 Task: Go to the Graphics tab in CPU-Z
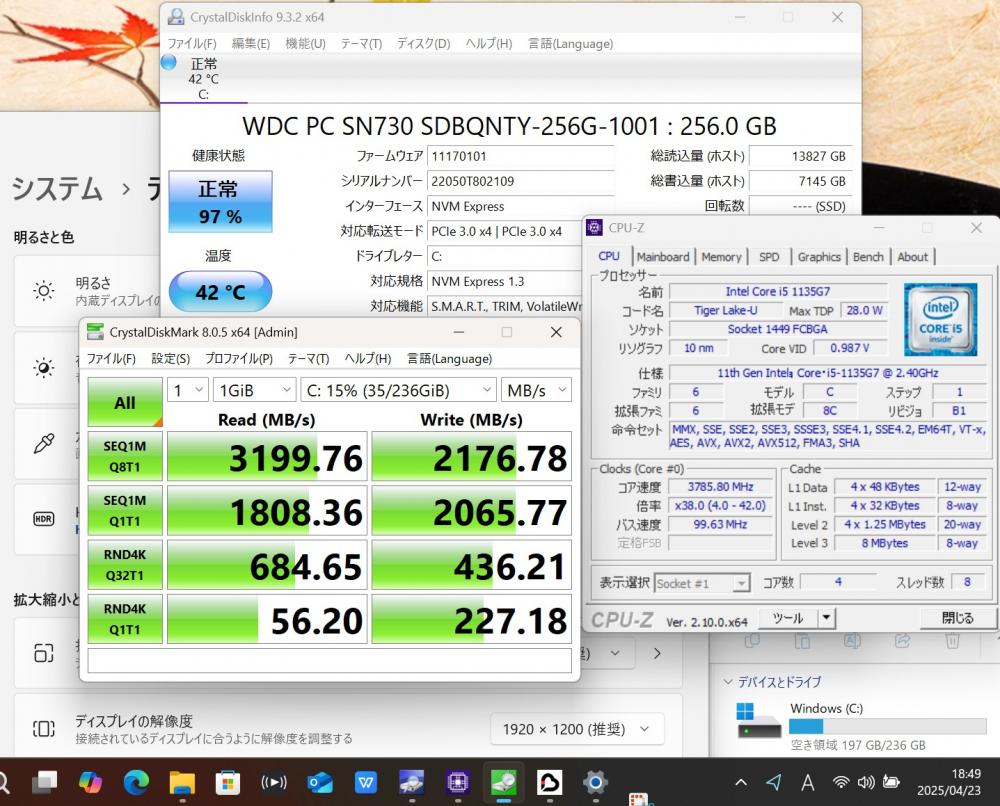[819, 257]
